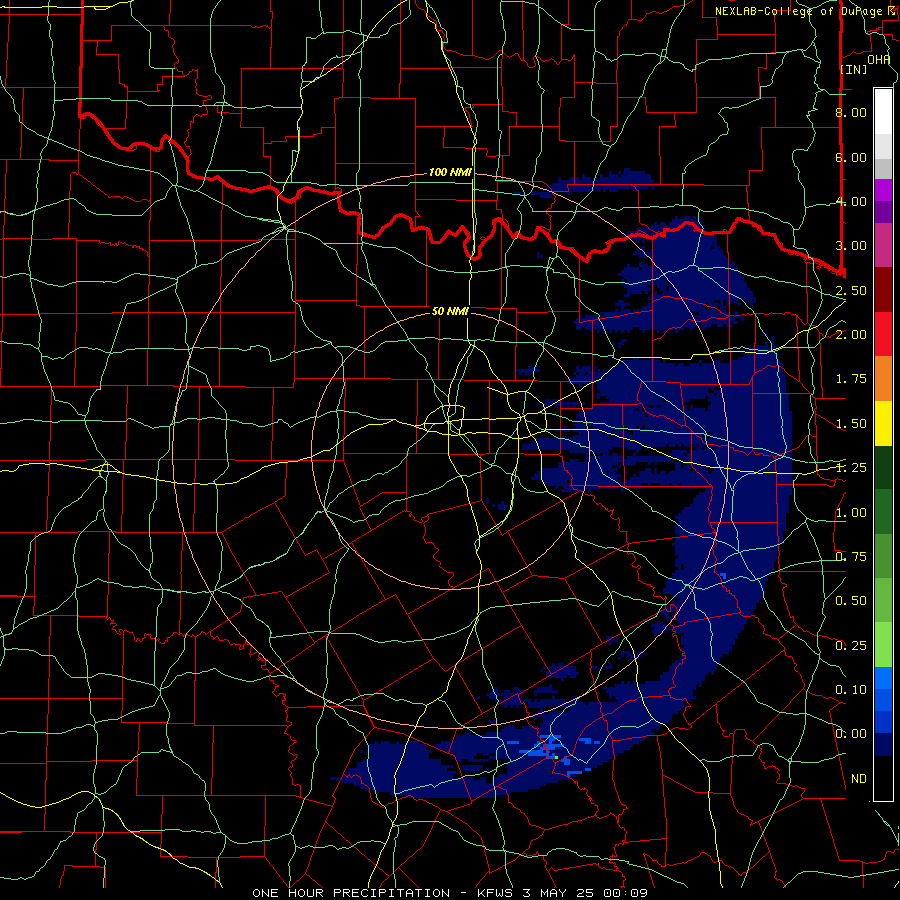Pick the darkest green legend swatch
The width and height of the screenshot is (900, 900).
883,467
